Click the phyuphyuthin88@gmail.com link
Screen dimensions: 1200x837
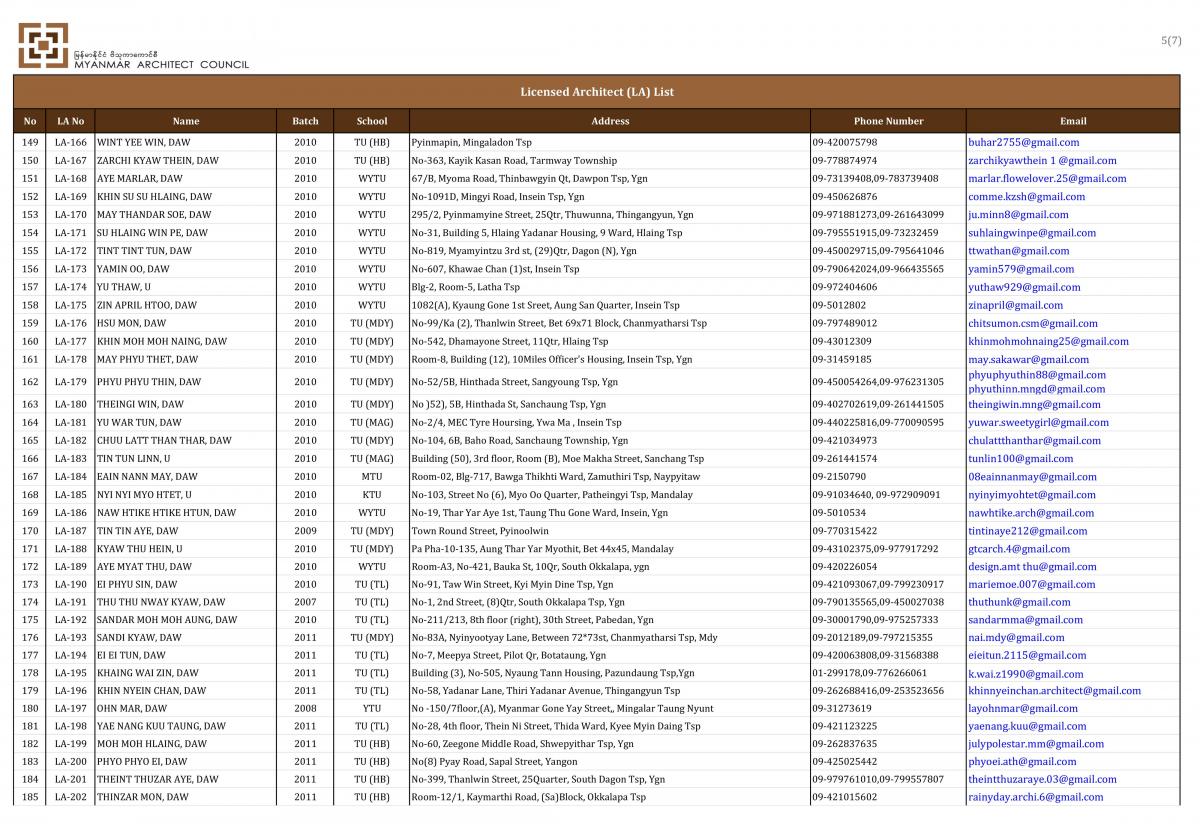coord(1037,375)
